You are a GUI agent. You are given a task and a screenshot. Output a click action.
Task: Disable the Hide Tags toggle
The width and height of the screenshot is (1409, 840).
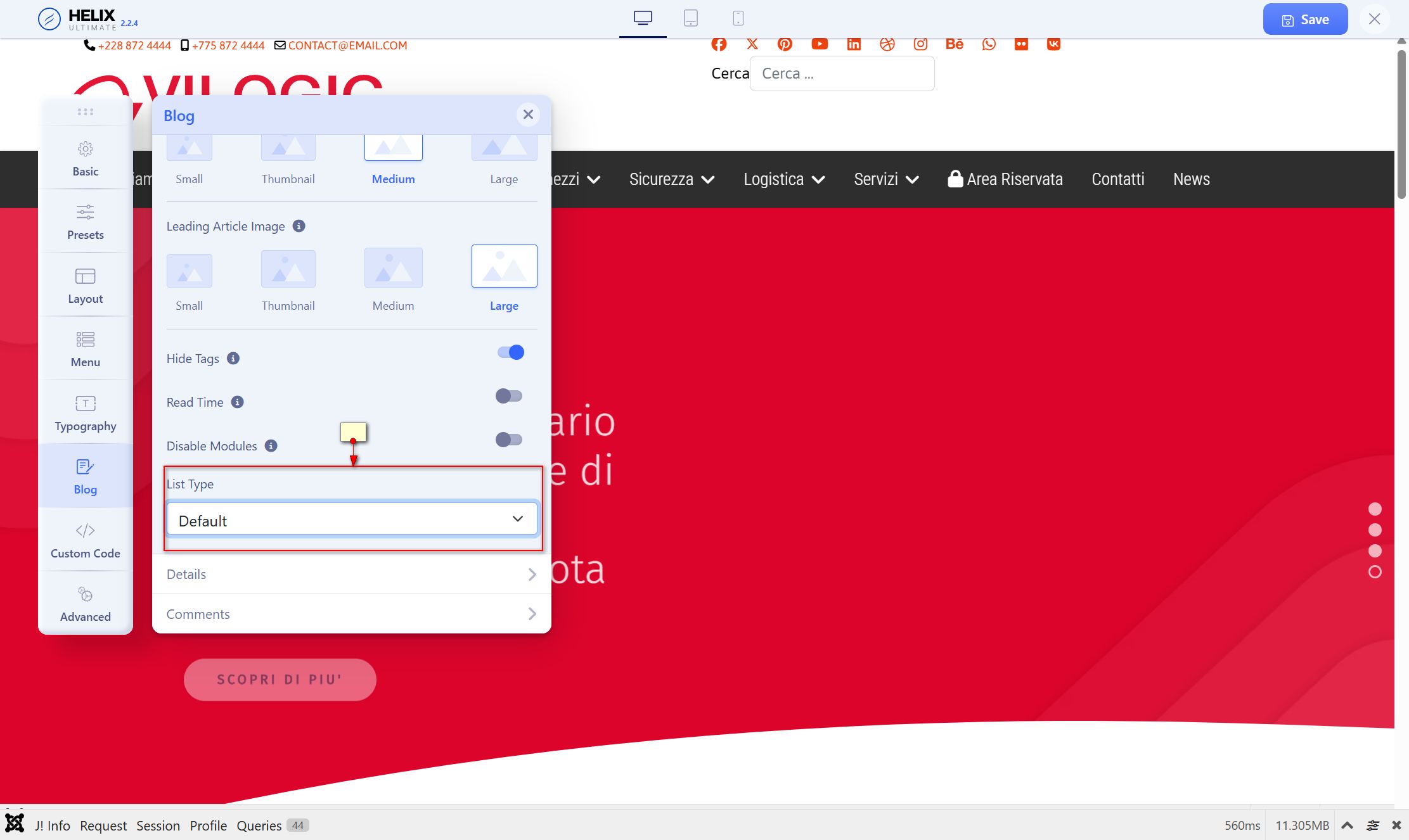pyautogui.click(x=510, y=352)
